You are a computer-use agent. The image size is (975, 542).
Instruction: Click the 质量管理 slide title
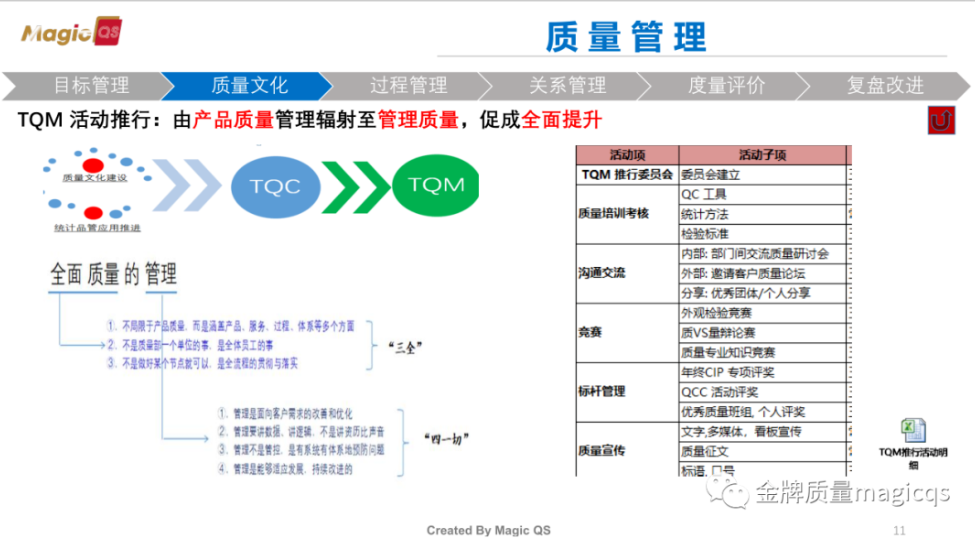coord(626,37)
